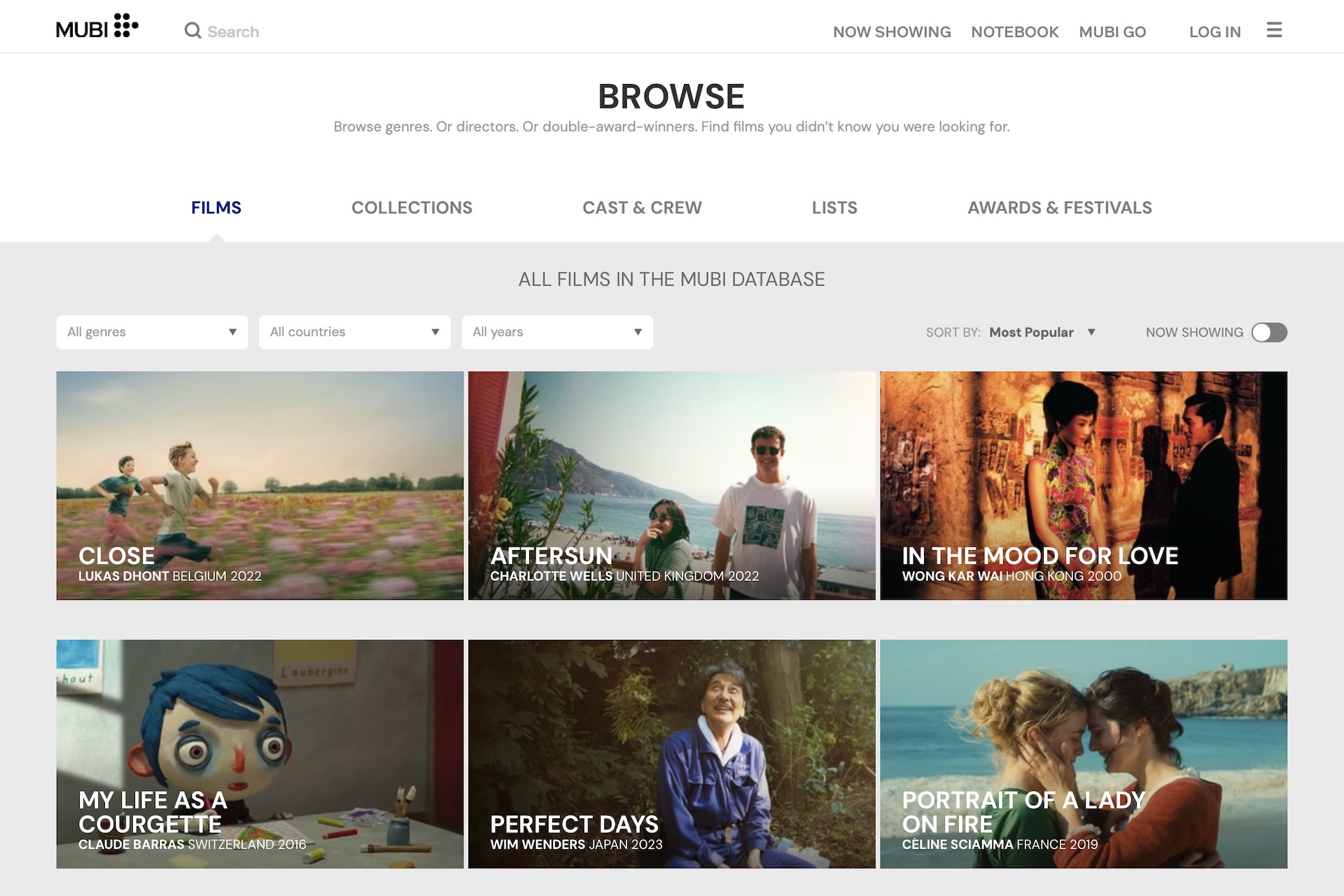Viewport: 1344px width, 896px height.
Task: Click the MUBI GO navigation icon
Action: click(x=1113, y=31)
